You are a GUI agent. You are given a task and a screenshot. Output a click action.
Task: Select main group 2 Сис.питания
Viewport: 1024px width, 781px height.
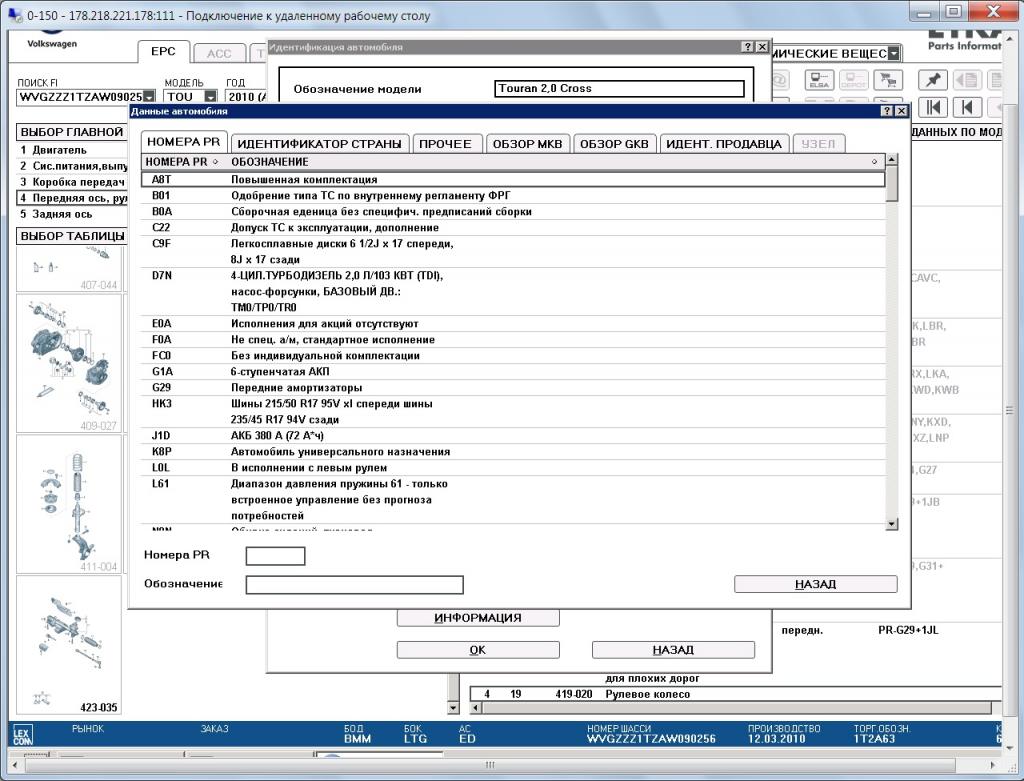point(72,166)
